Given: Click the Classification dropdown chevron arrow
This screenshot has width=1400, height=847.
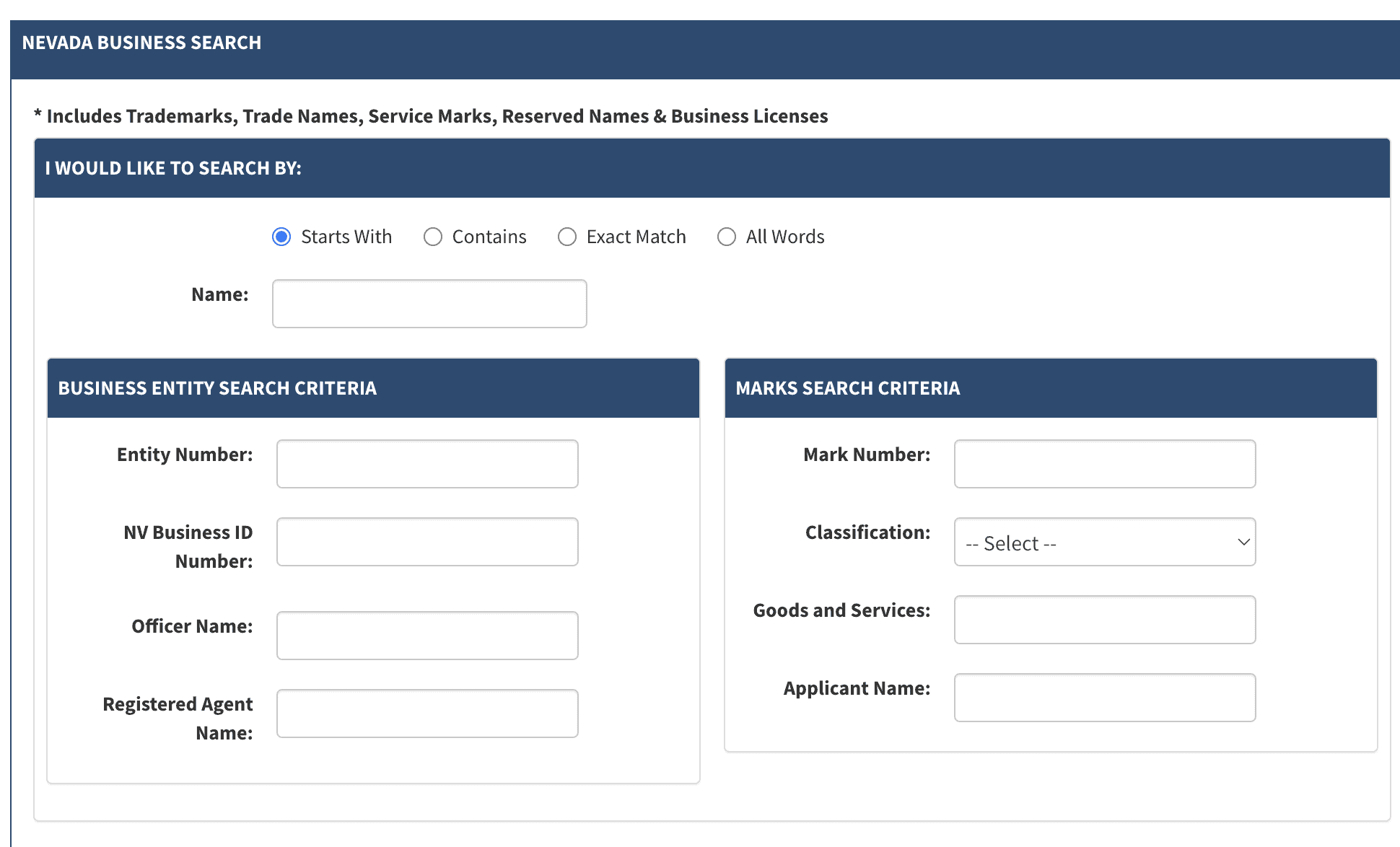Looking at the screenshot, I should (1243, 542).
